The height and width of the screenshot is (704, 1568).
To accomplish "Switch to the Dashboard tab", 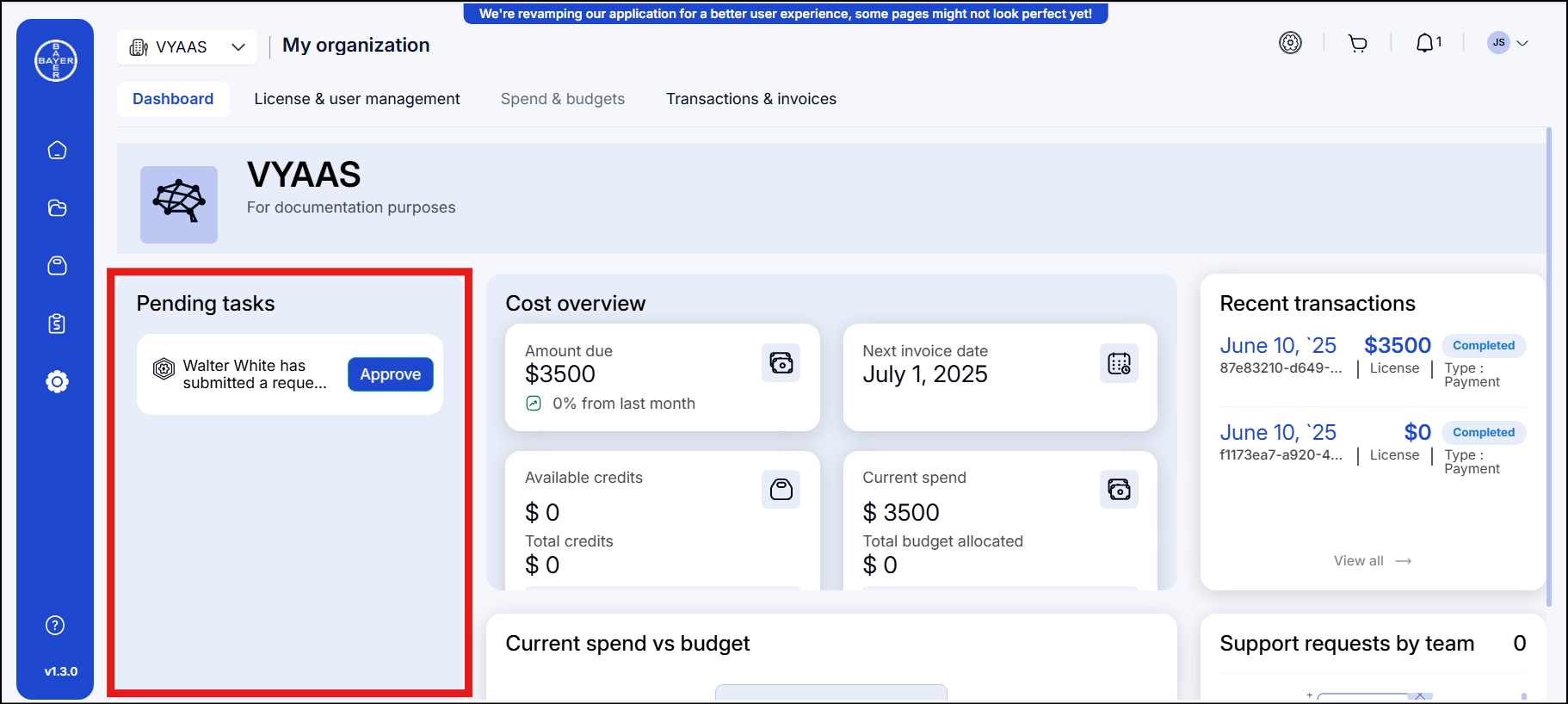I will (x=173, y=99).
